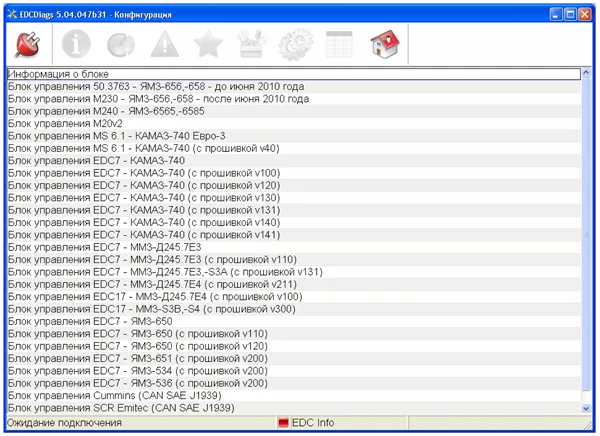Open the table grid toolbar icon

tap(339, 44)
